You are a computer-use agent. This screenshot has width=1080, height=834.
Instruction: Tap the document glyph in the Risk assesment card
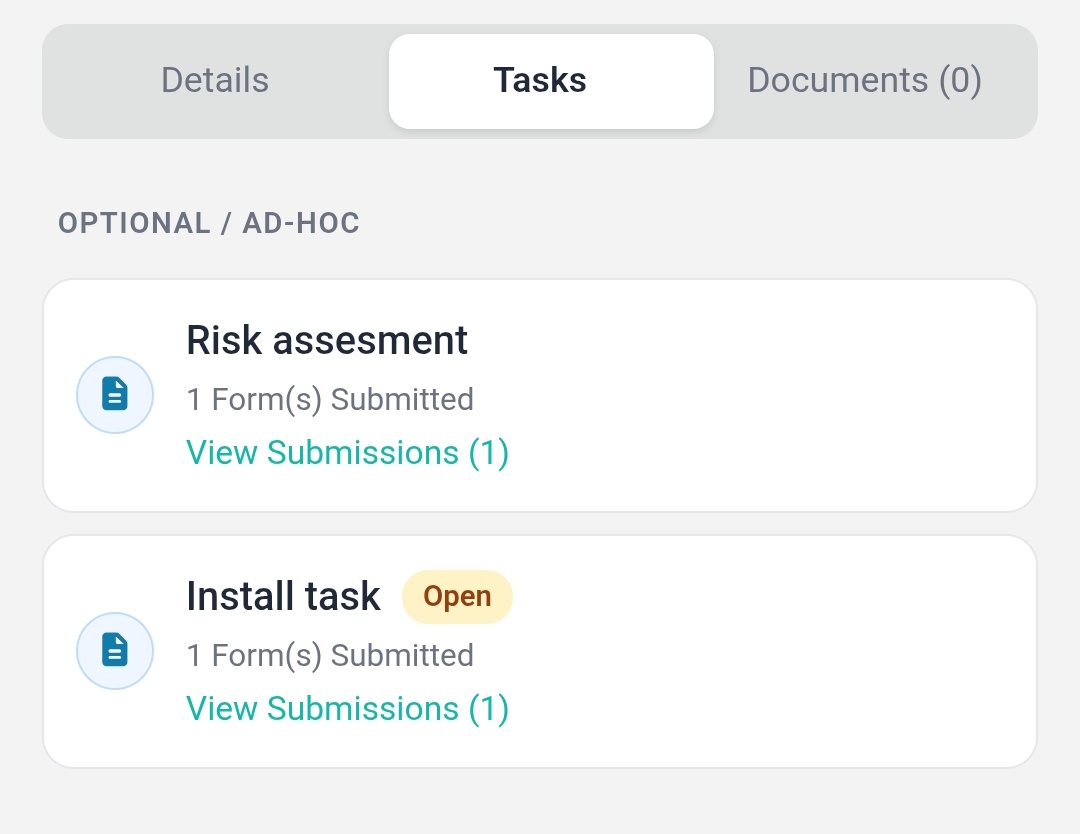tap(115, 394)
